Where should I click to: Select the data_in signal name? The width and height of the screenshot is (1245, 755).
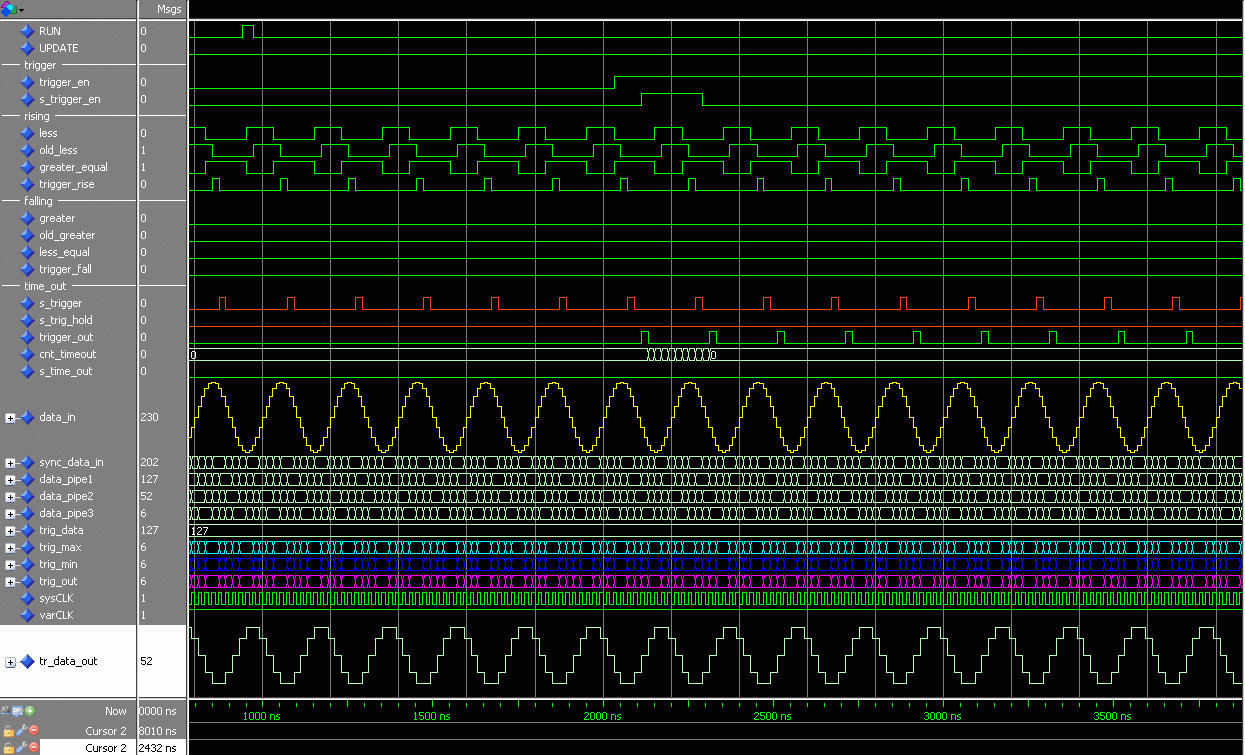[x=57, y=418]
